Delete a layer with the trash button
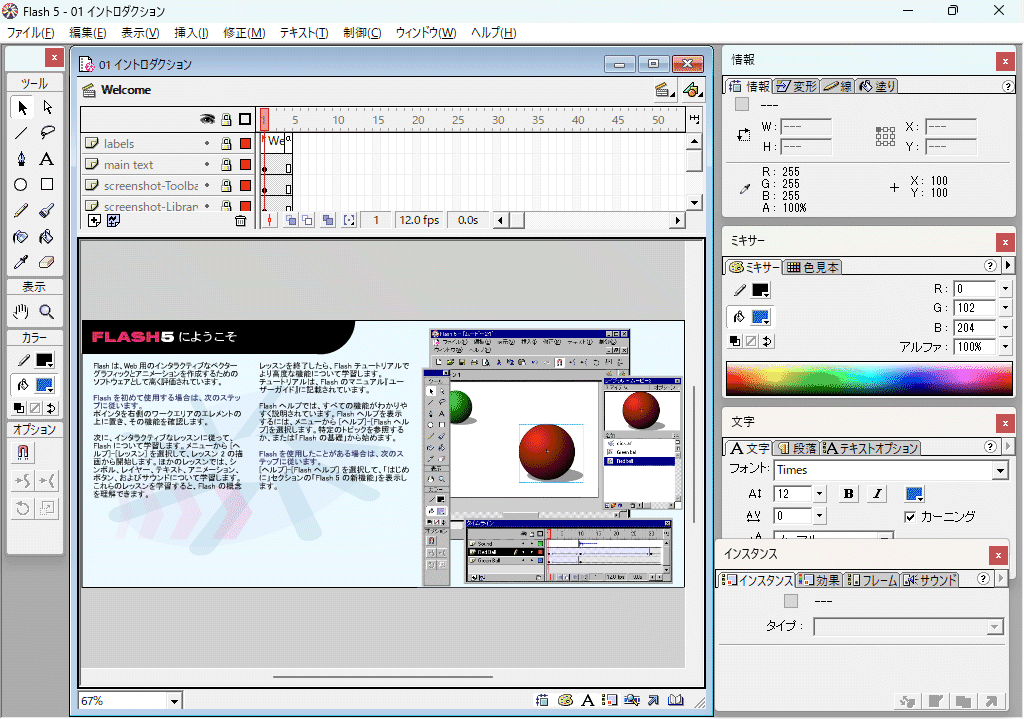The width and height of the screenshot is (1024, 719). 240,220
